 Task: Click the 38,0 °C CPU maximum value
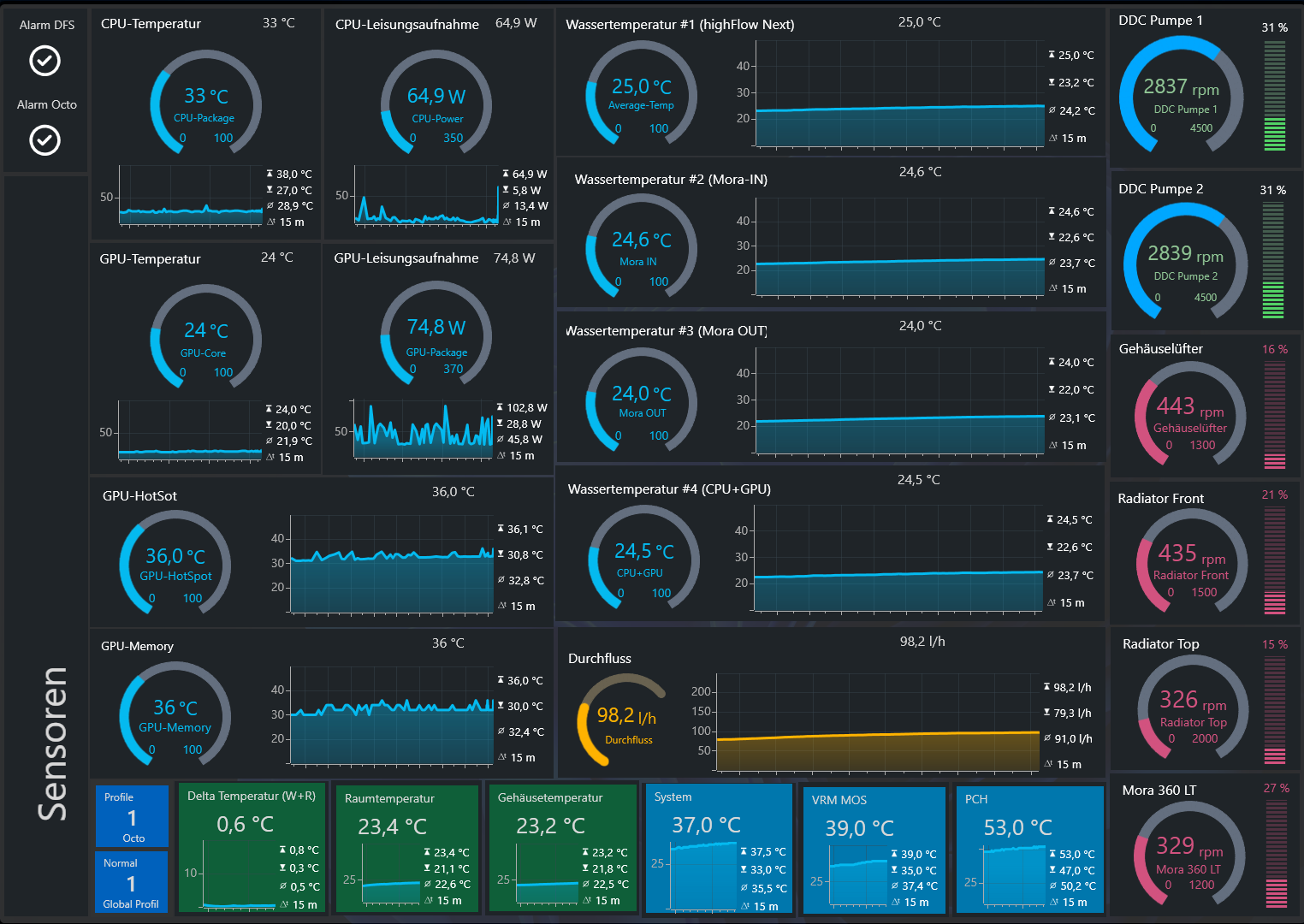[x=294, y=175]
